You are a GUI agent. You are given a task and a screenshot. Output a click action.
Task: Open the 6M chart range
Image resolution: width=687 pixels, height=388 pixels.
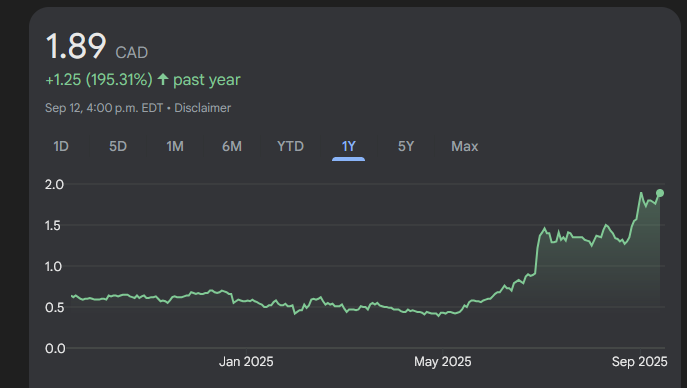click(x=232, y=146)
